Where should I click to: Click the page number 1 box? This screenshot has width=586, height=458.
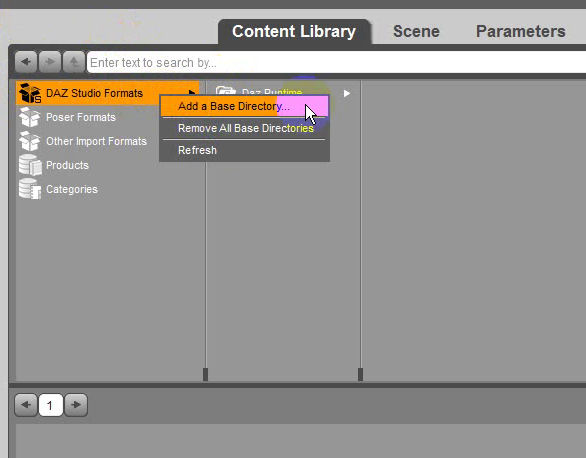pos(50,405)
